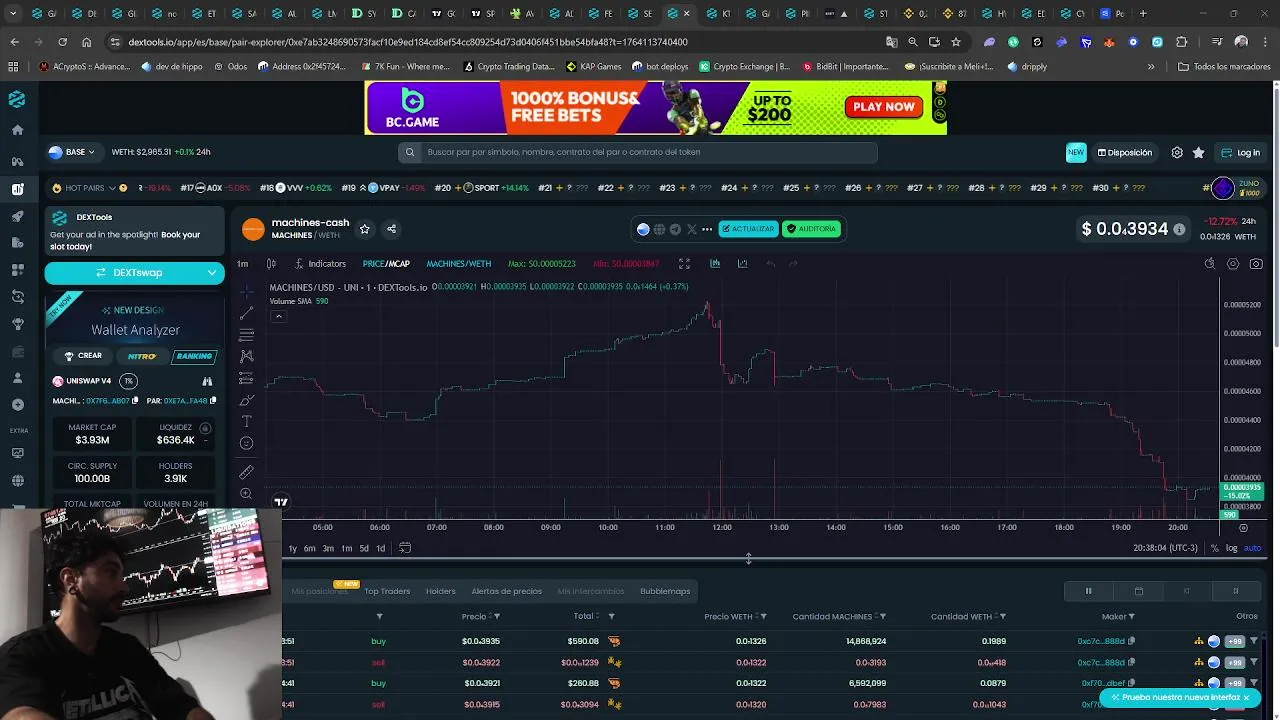Open the Precio column filter
The image size is (1280, 720).
(x=496, y=617)
